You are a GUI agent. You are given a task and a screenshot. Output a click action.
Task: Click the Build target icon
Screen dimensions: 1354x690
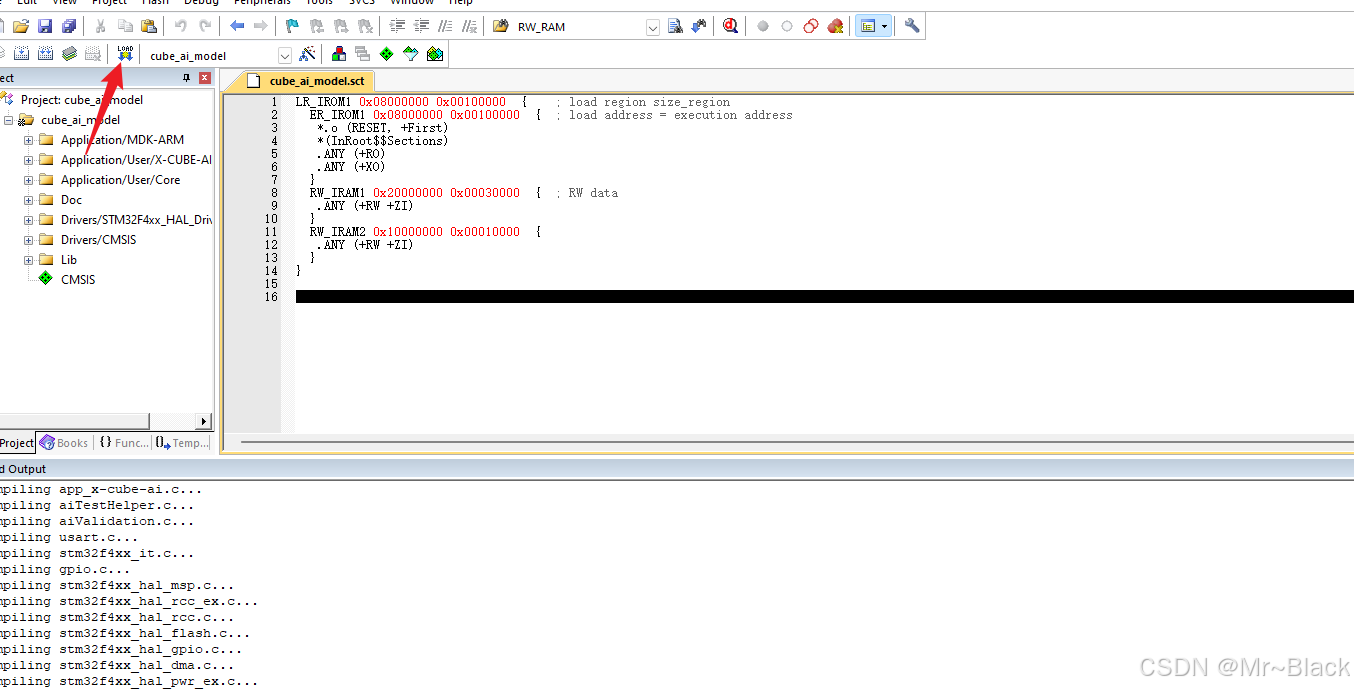point(21,54)
